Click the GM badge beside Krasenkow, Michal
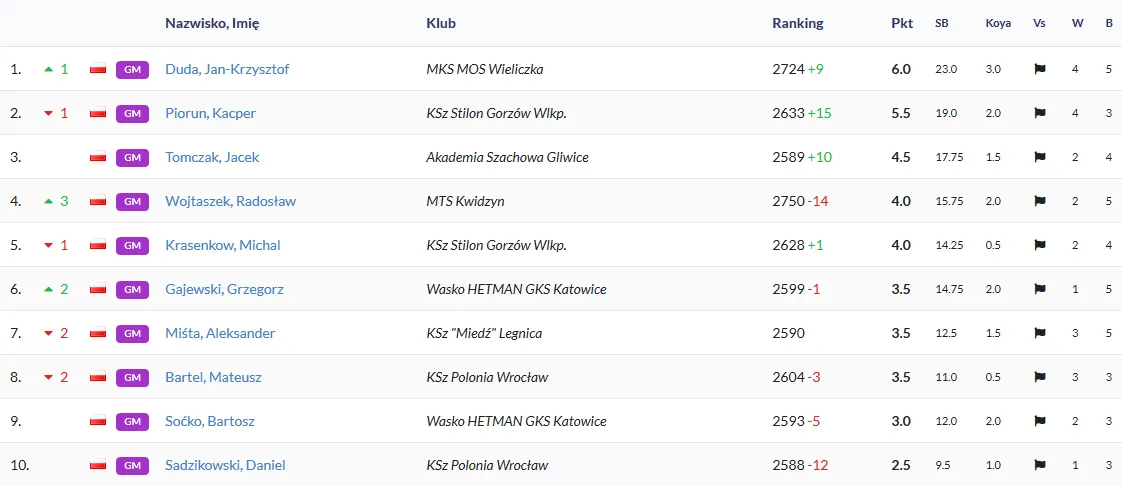 tap(132, 245)
